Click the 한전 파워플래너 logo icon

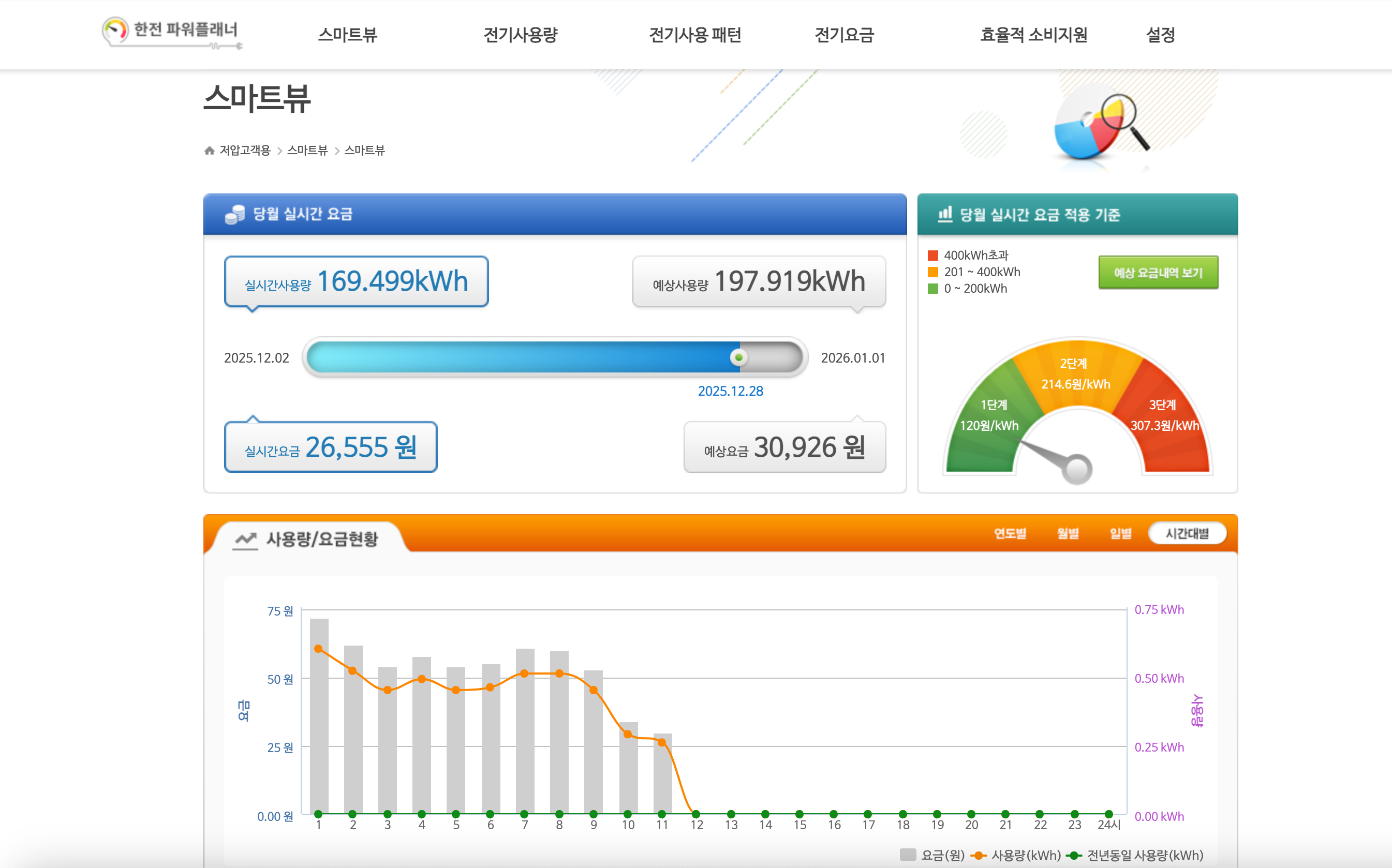(x=114, y=30)
